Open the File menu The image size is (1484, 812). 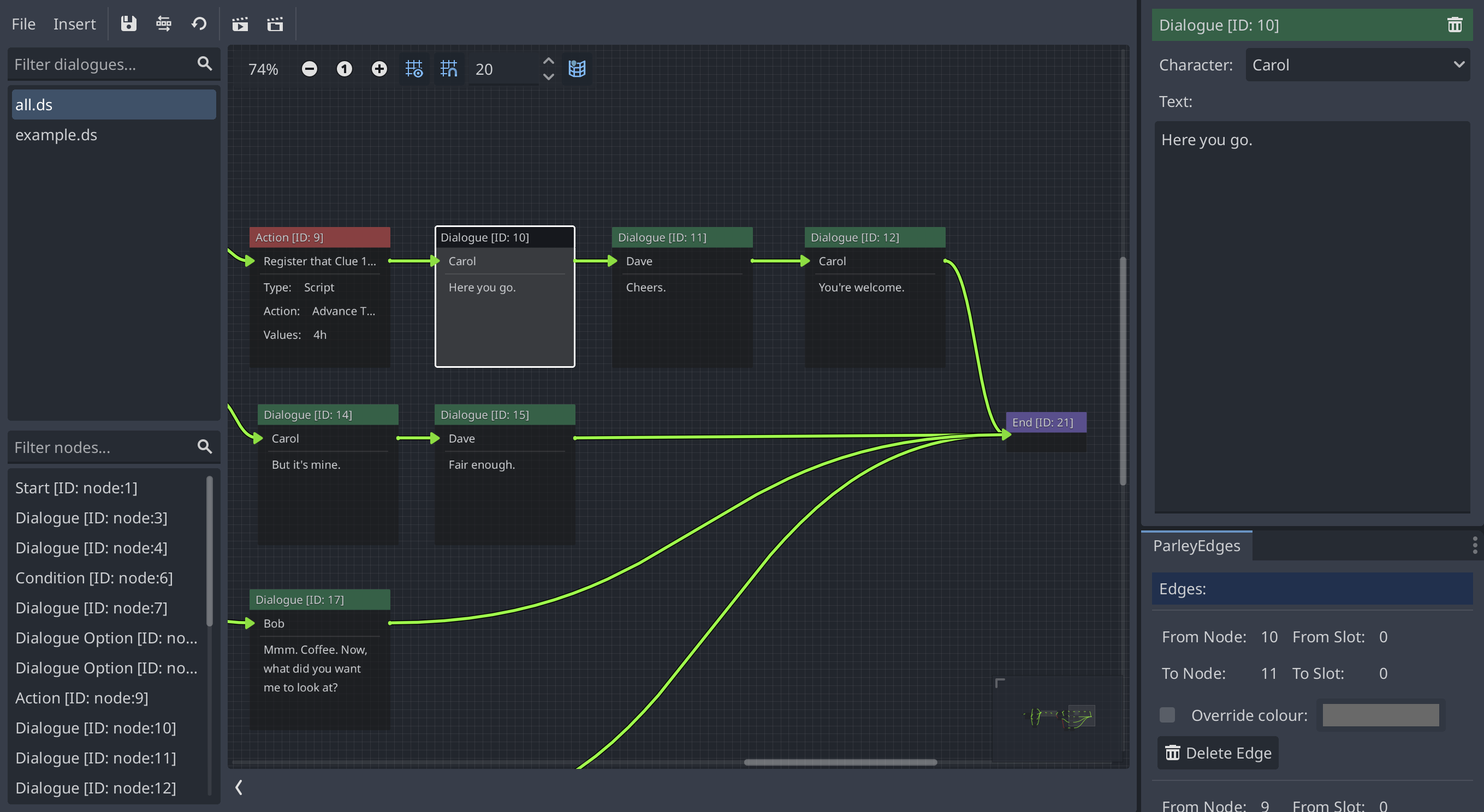[23, 23]
